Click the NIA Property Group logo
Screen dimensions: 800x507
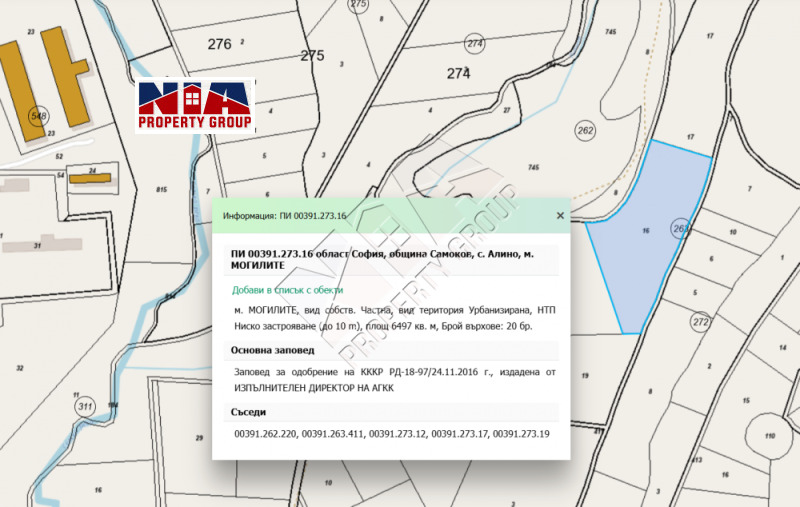coord(195,106)
